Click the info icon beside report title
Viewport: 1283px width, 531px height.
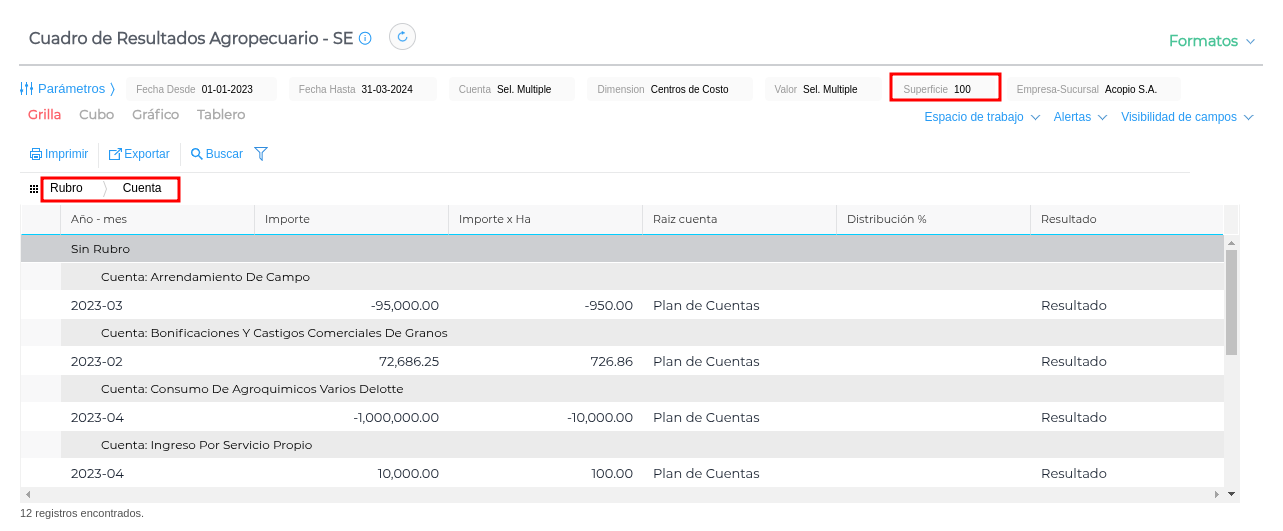[365, 39]
